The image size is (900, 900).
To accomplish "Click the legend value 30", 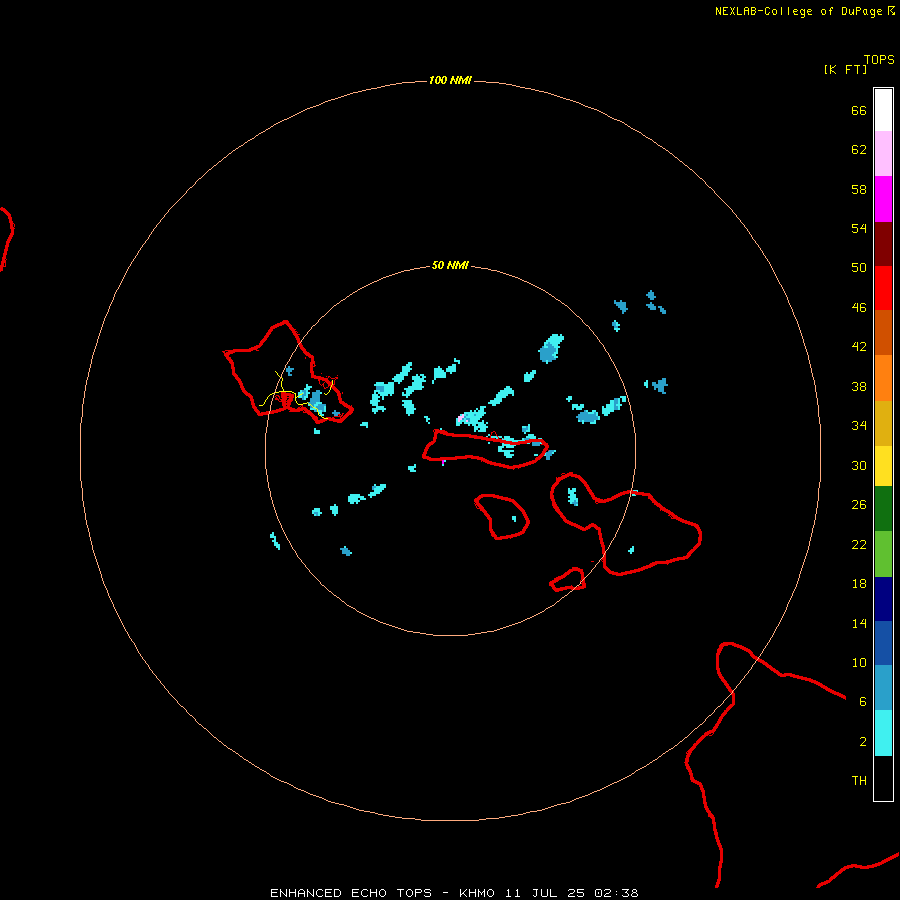I will tap(859, 465).
